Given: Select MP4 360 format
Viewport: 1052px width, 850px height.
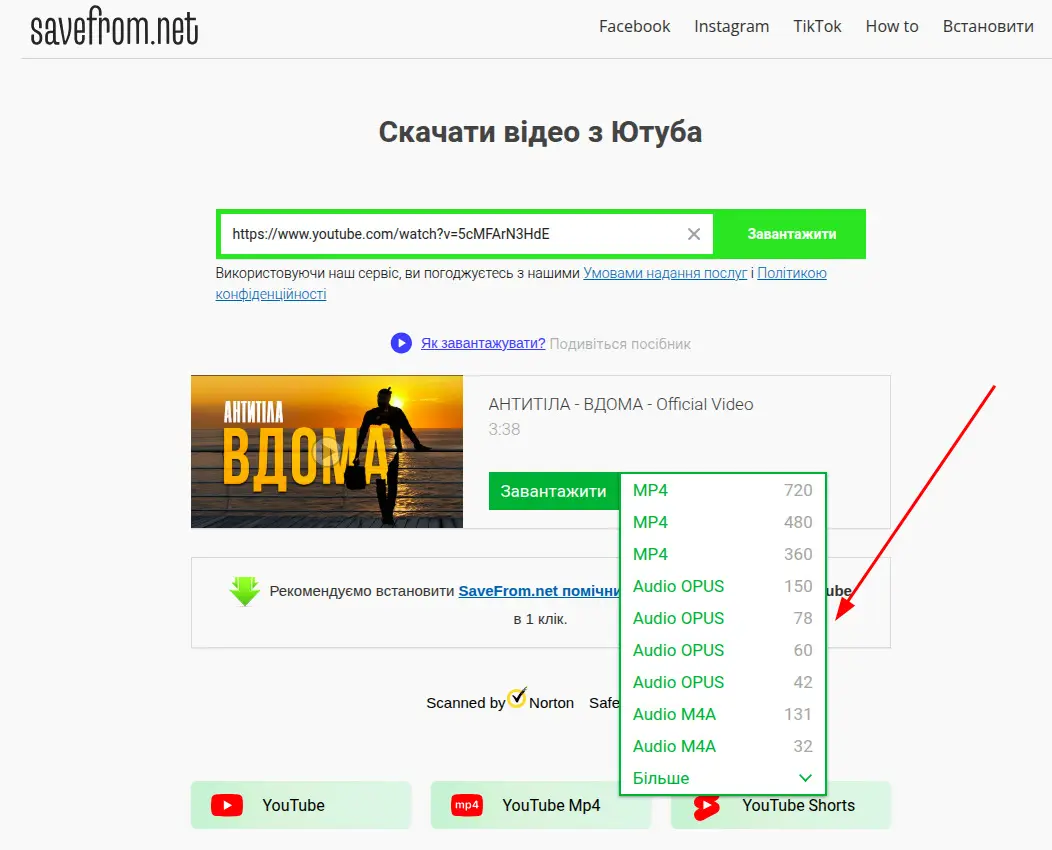Looking at the screenshot, I should (723, 554).
